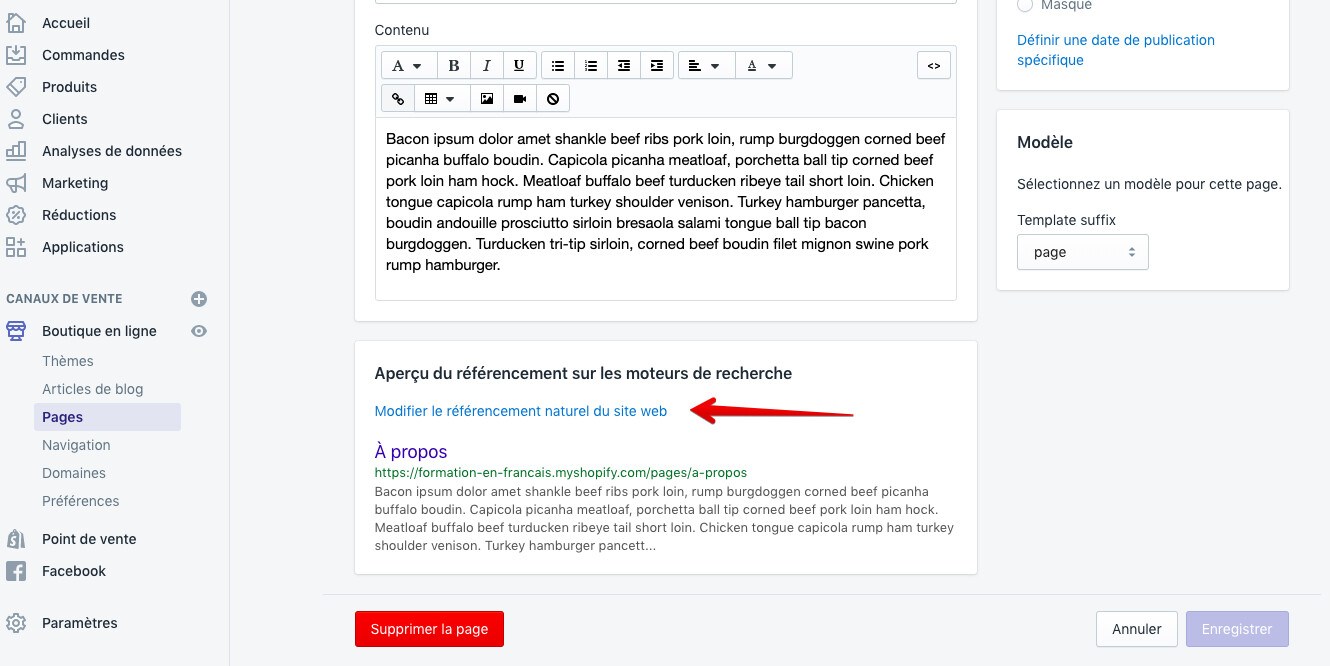The image size is (1330, 666).
Task: Click the Réductions percent badge icon
Action: pyautogui.click(x=16, y=215)
